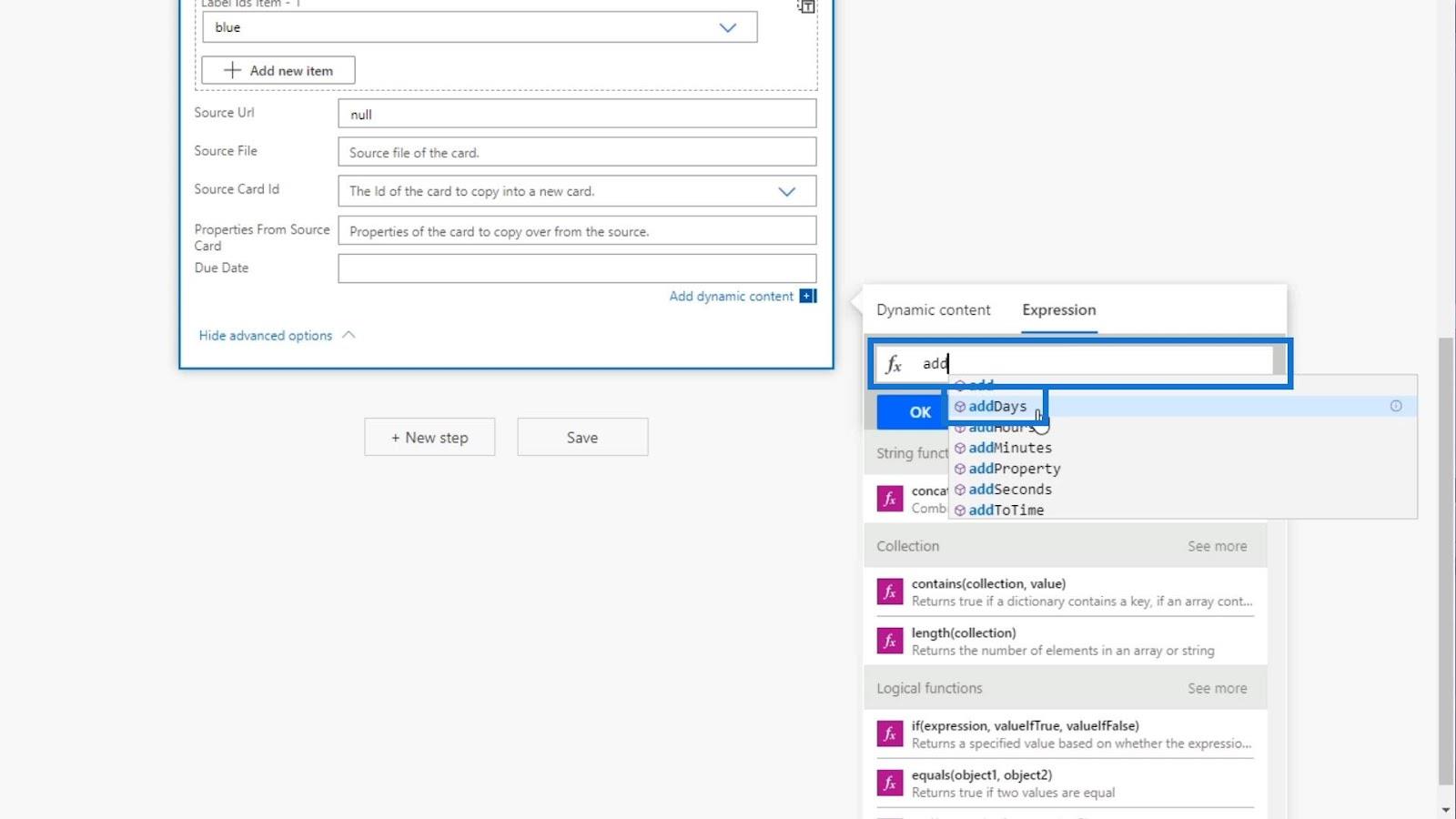
Task: Click the plus icon in Add new item
Action: [x=232, y=70]
